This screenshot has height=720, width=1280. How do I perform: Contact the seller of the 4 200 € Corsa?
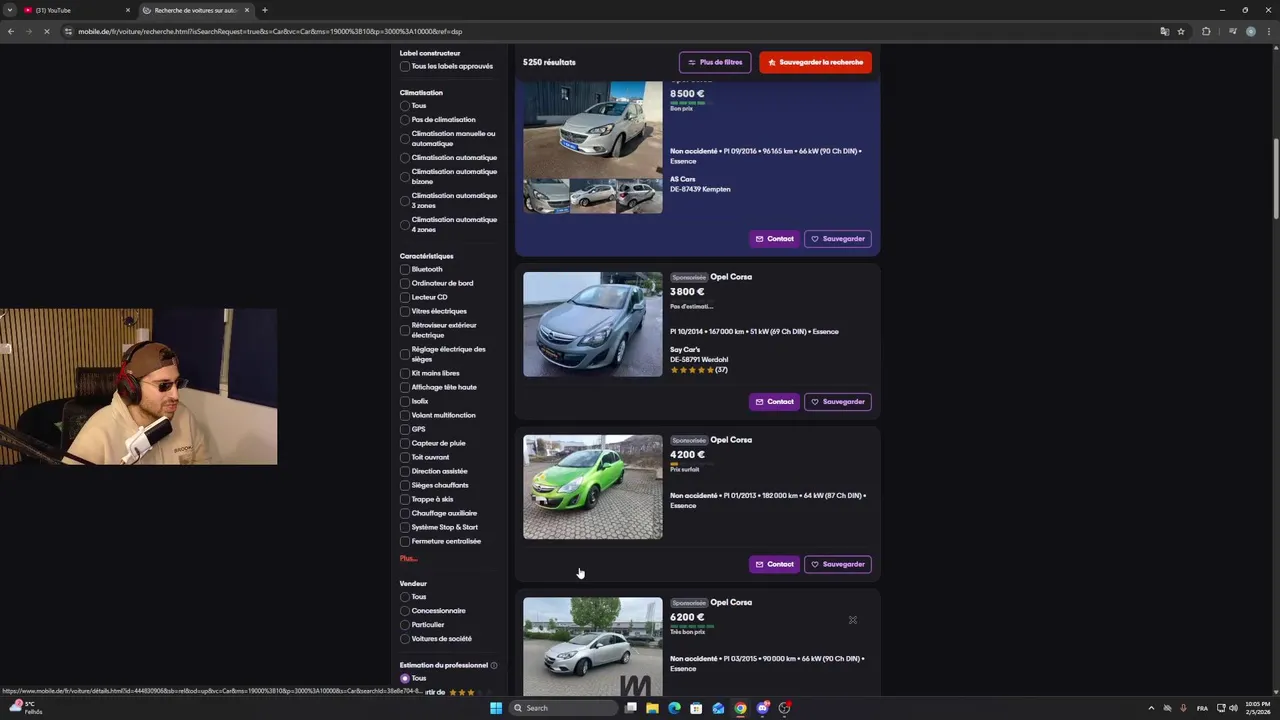(774, 564)
